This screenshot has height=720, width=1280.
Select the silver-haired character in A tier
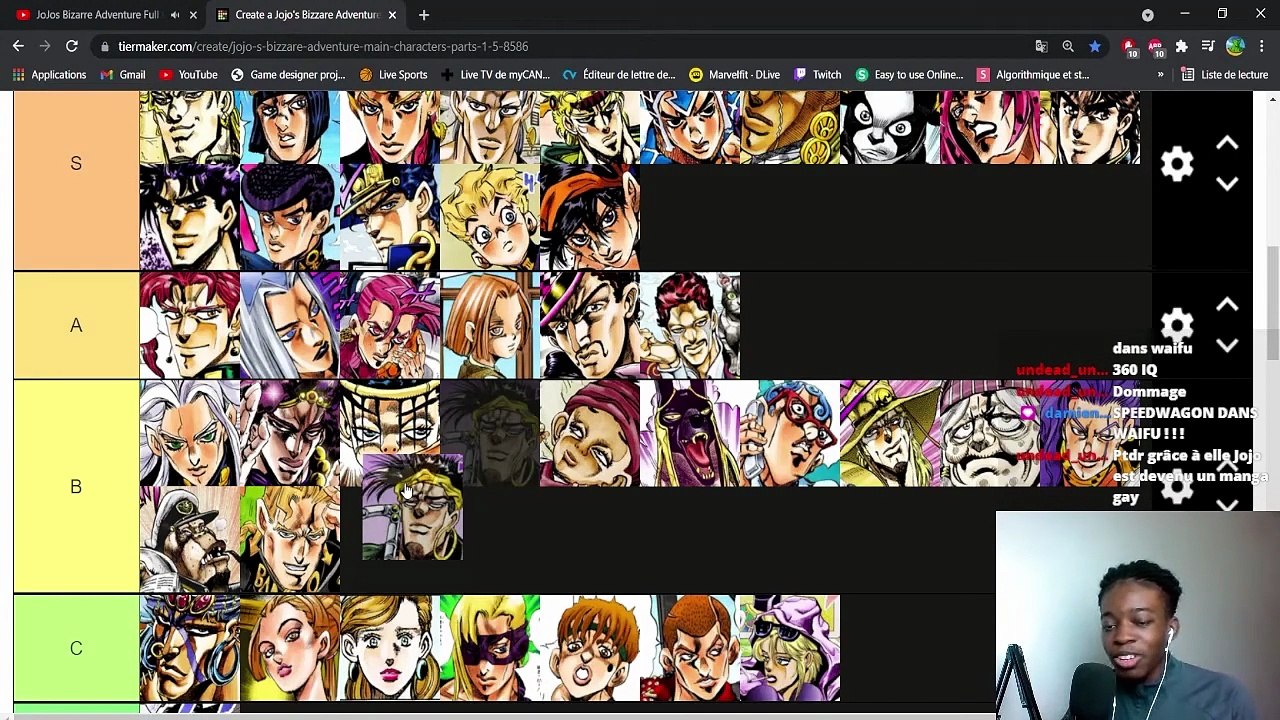click(290, 326)
